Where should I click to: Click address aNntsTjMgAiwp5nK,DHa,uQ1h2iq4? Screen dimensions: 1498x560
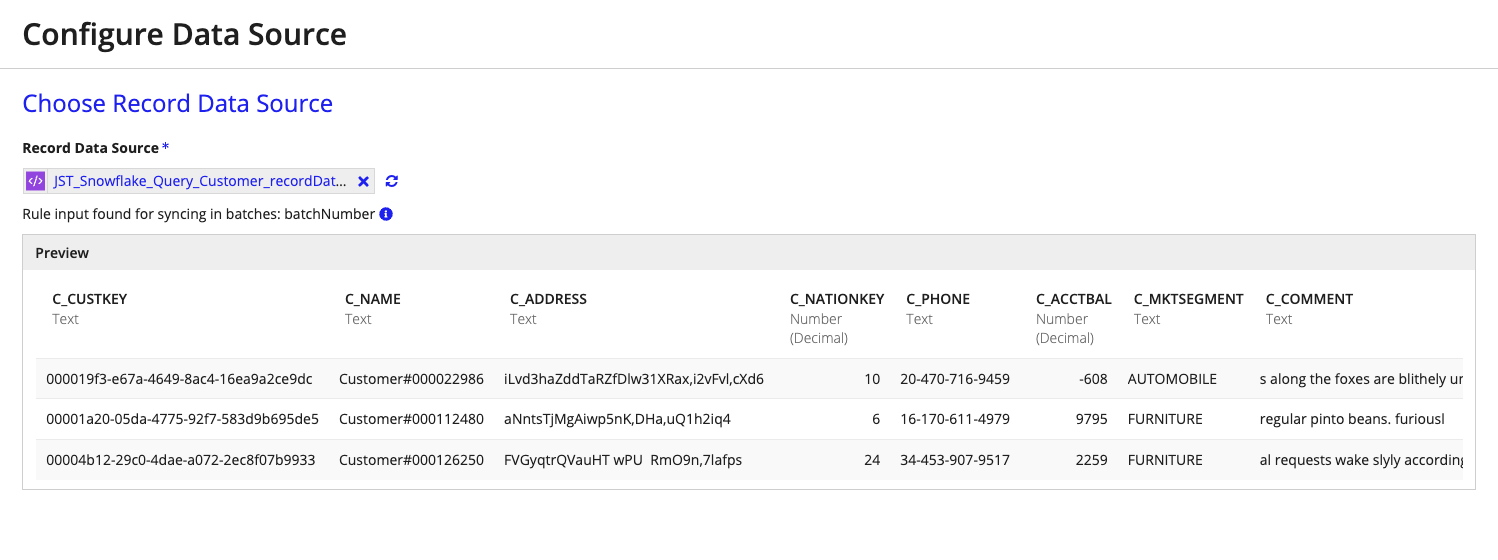click(617, 419)
